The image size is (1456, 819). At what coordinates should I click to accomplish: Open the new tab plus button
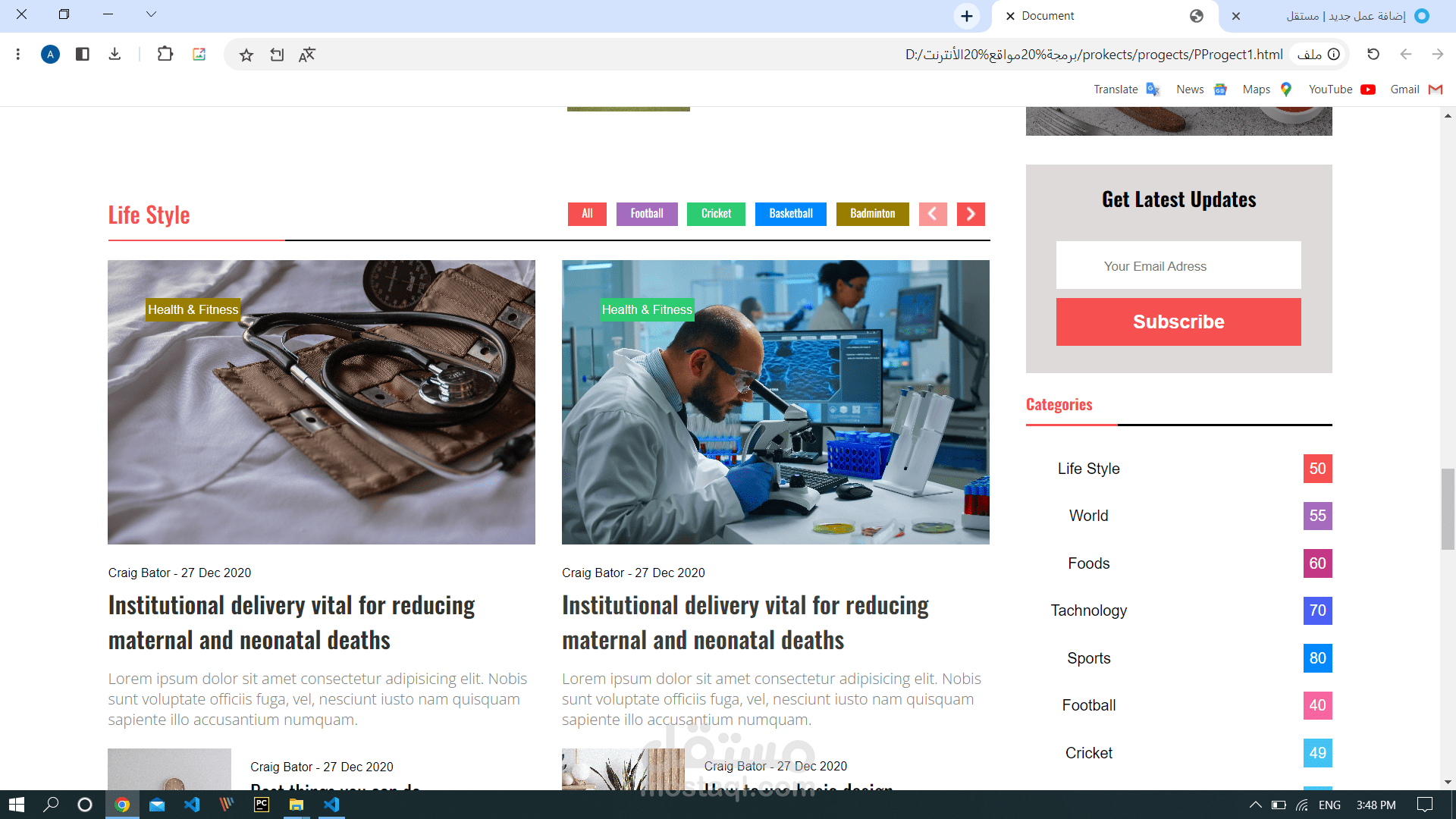click(x=967, y=16)
